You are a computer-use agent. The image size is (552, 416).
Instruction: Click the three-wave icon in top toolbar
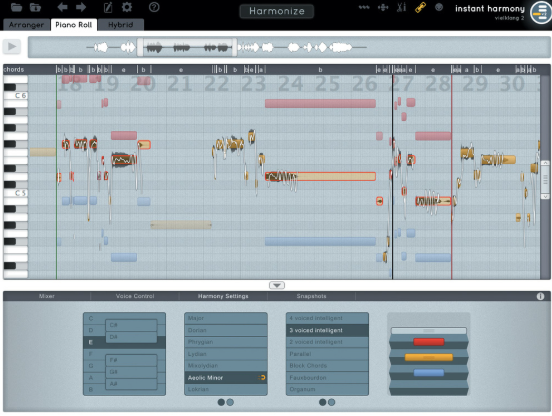point(364,7)
